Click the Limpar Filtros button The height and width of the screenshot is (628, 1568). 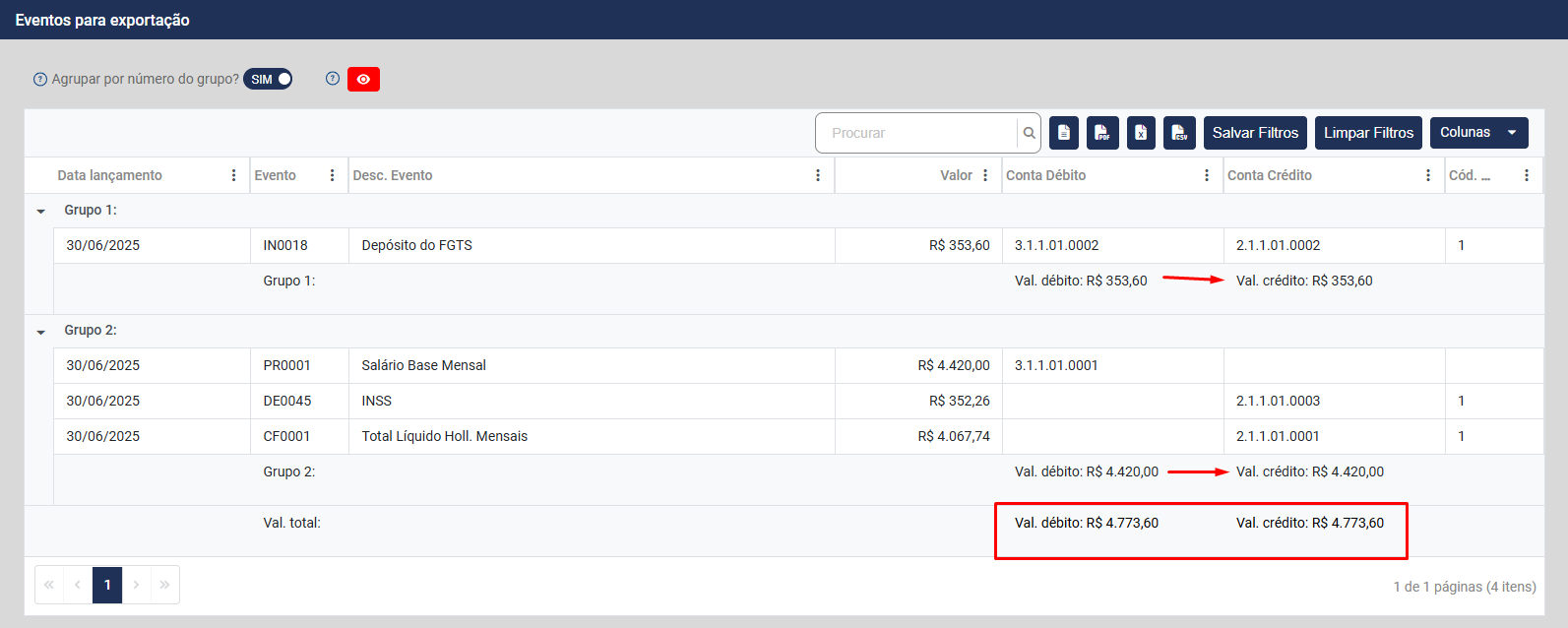(x=1368, y=133)
